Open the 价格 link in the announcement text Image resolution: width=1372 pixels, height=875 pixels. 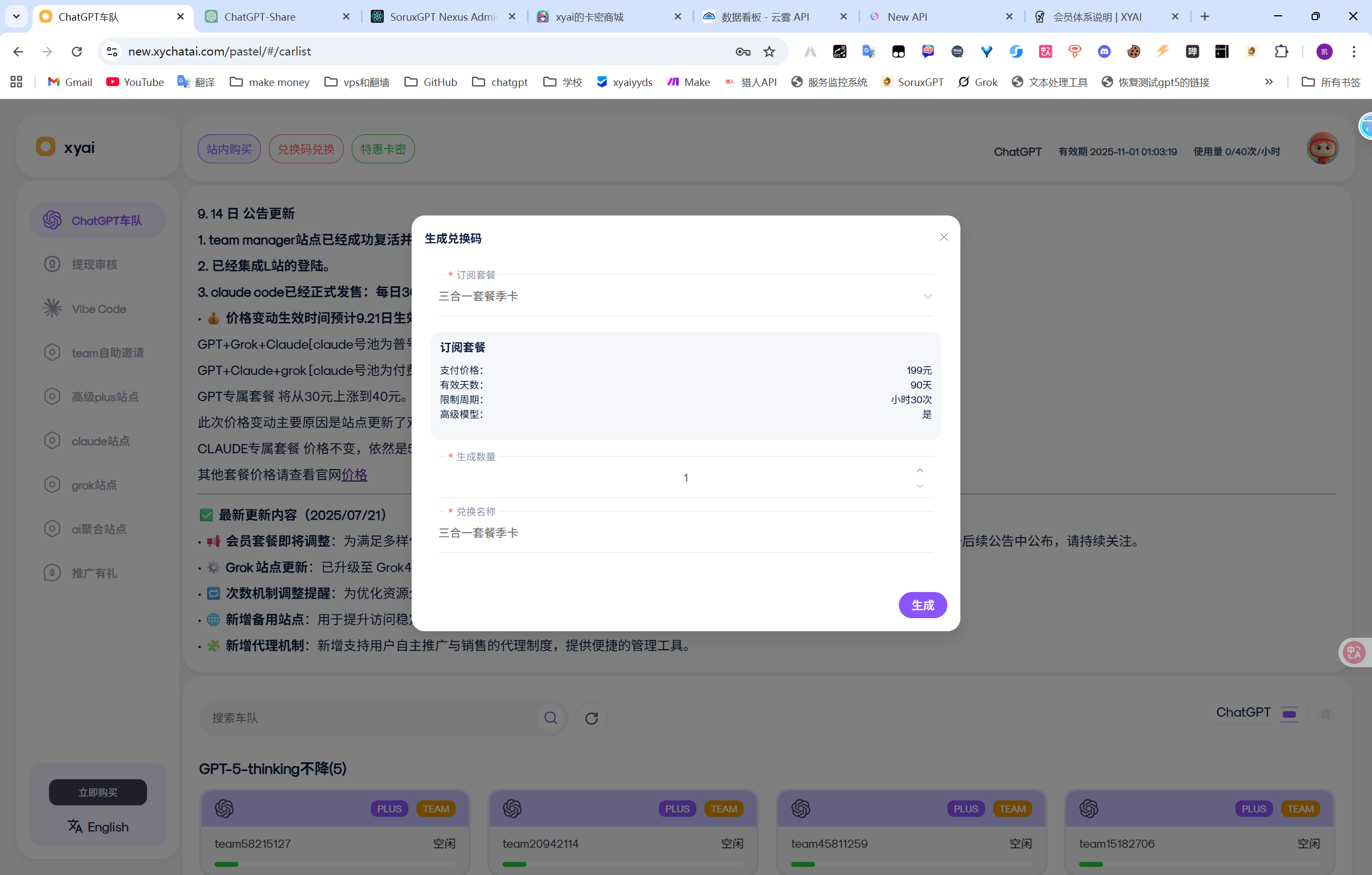coord(354,475)
